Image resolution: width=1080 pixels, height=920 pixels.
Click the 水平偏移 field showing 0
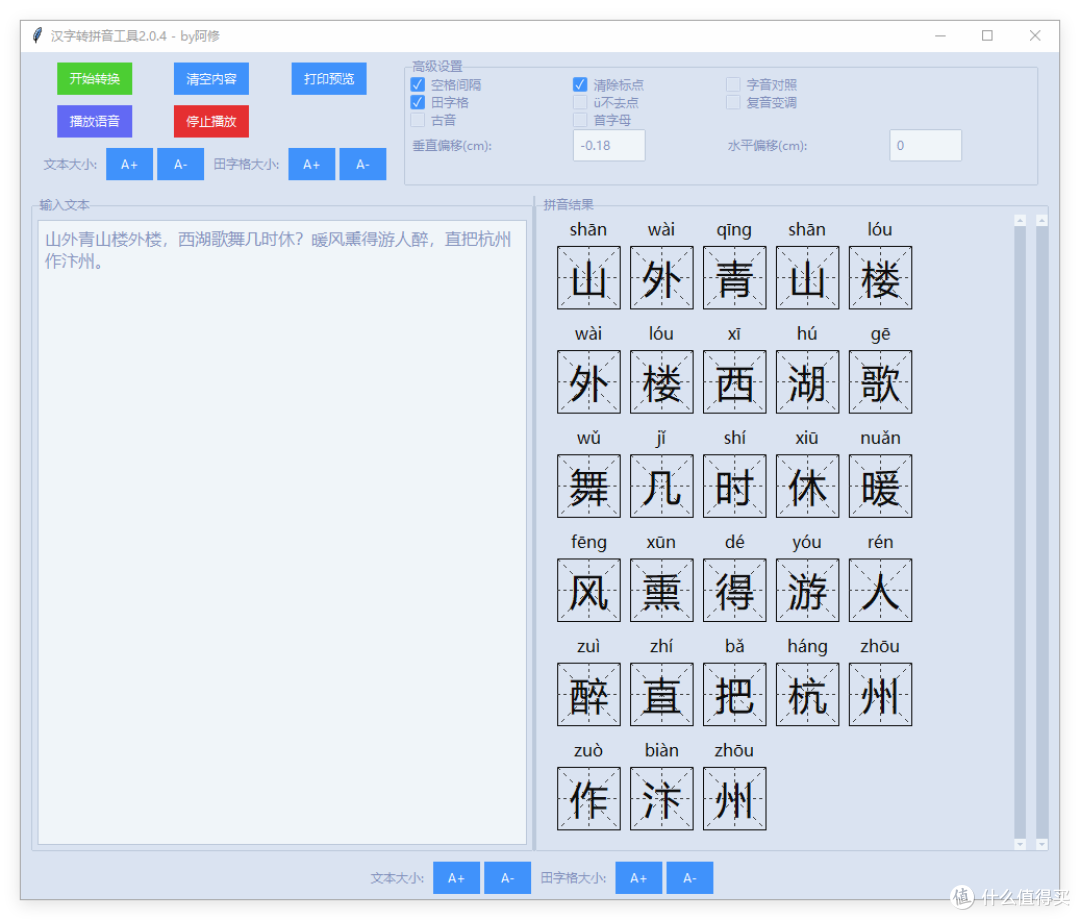[x=925, y=145]
